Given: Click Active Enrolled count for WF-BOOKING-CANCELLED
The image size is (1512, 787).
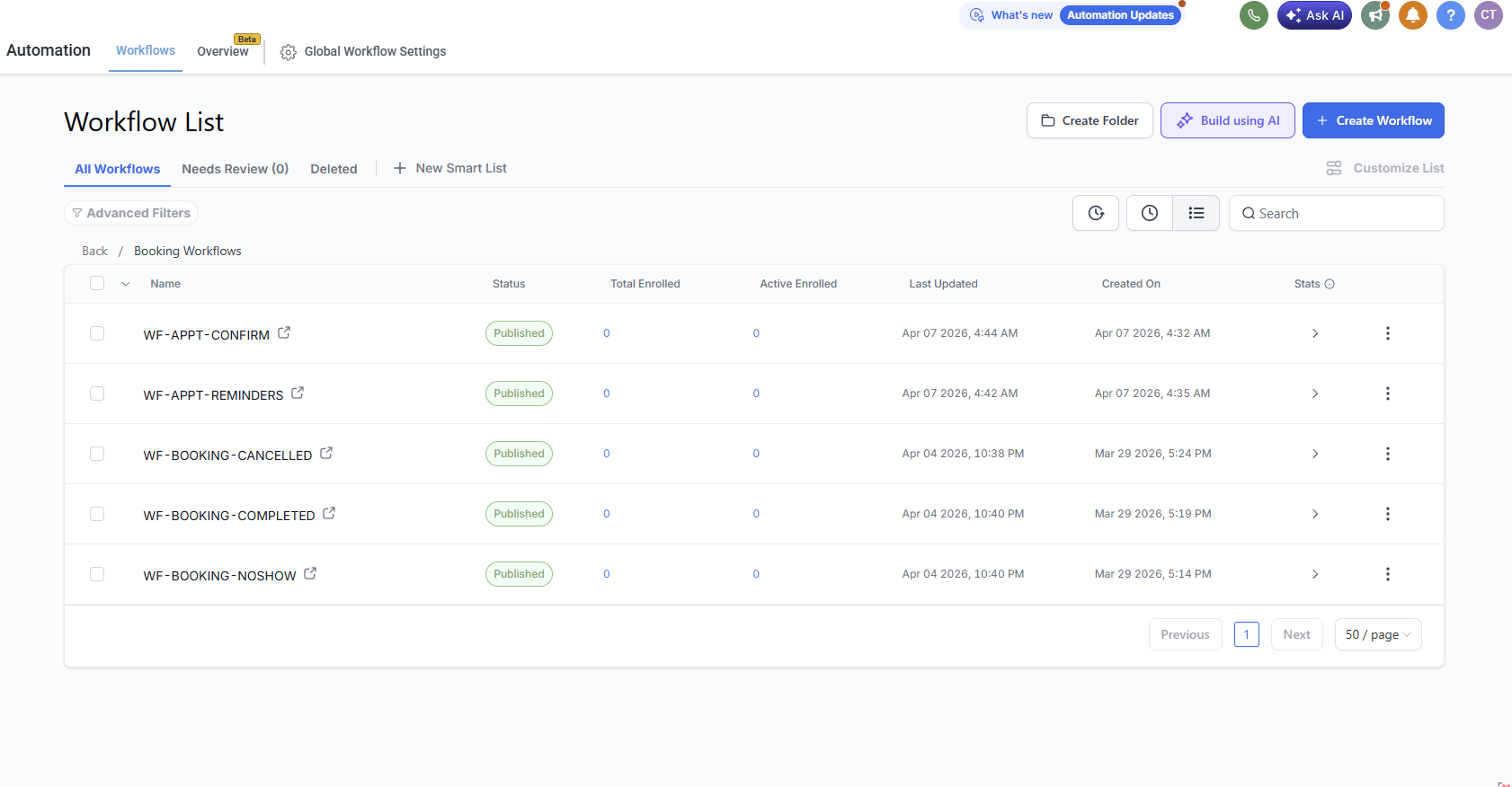Looking at the screenshot, I should [756, 454].
